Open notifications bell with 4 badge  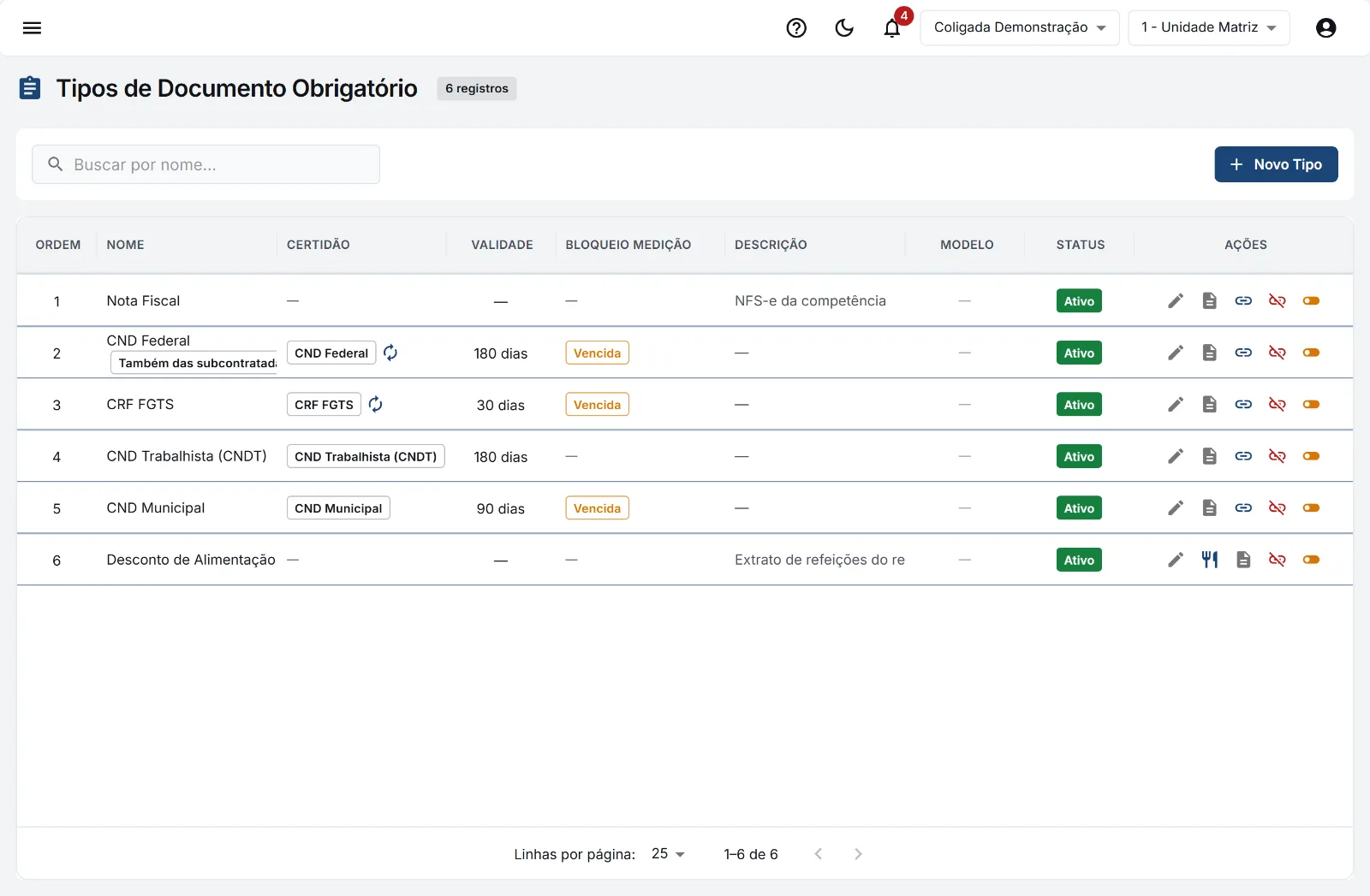pyautogui.click(x=892, y=28)
